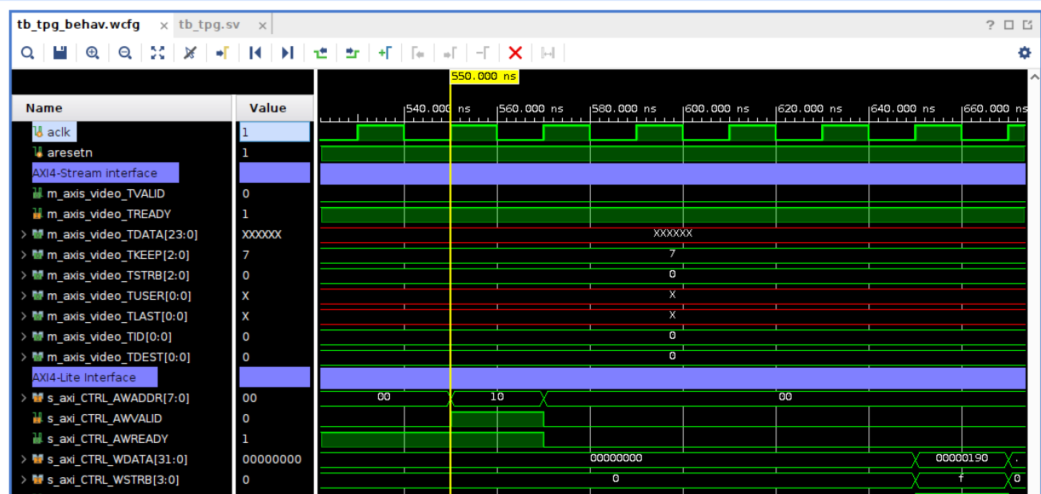Open the waveform search tool
This screenshot has height=494, width=1041.
click(27, 53)
